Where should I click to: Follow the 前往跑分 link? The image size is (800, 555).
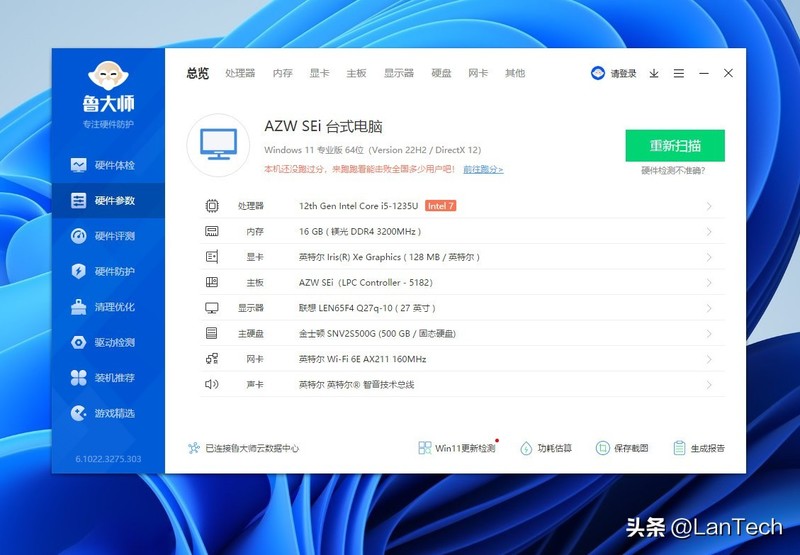pos(483,169)
